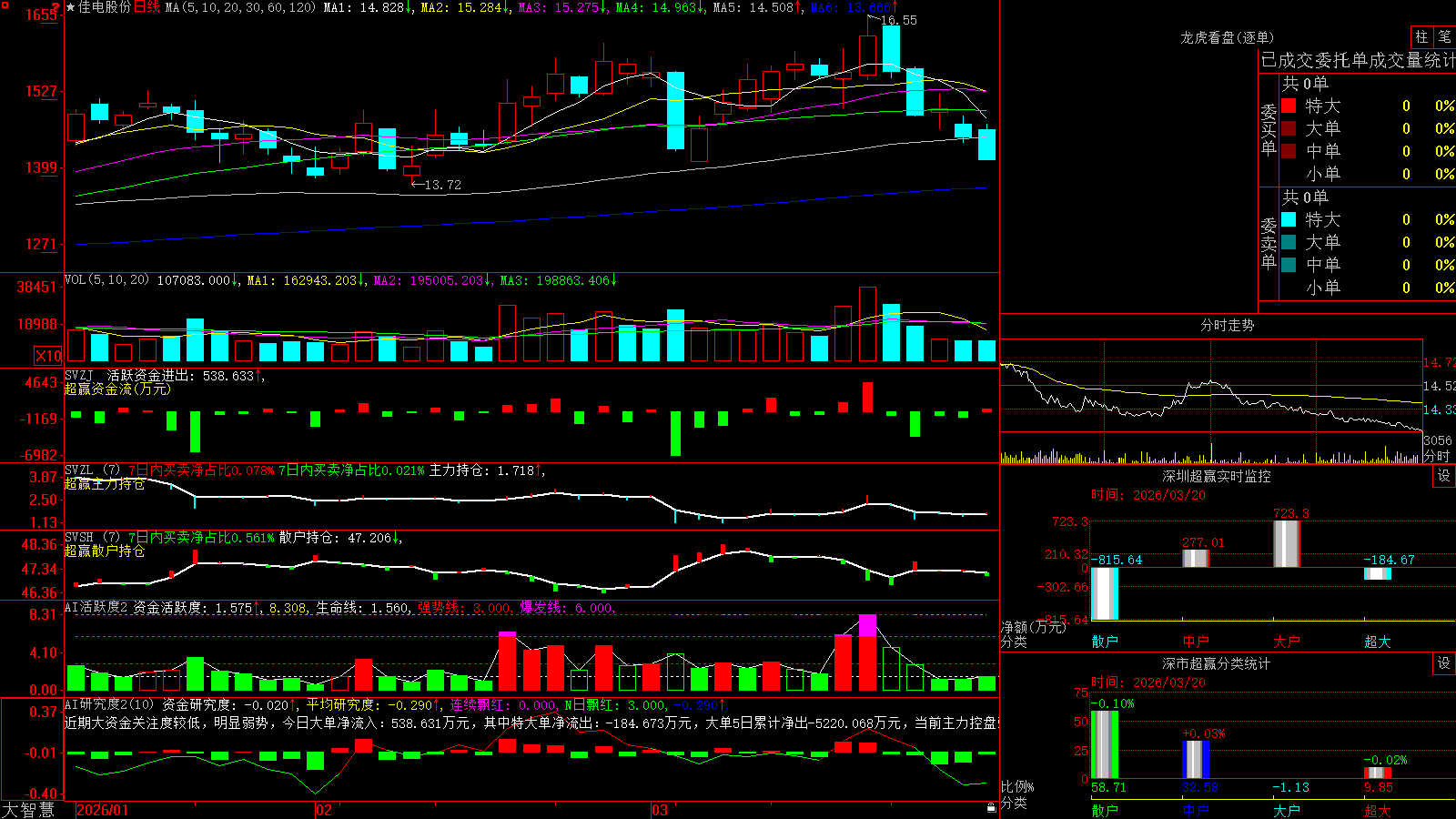Screen dimensions: 1456x819
Task: Click the lock icon on timeline bar
Action: pyautogui.click(x=991, y=807)
